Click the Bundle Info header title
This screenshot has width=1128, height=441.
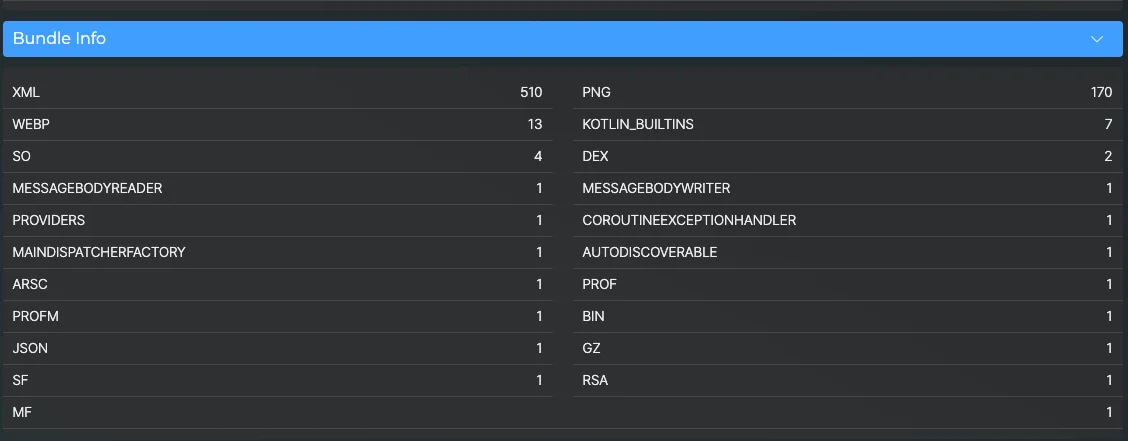point(59,39)
